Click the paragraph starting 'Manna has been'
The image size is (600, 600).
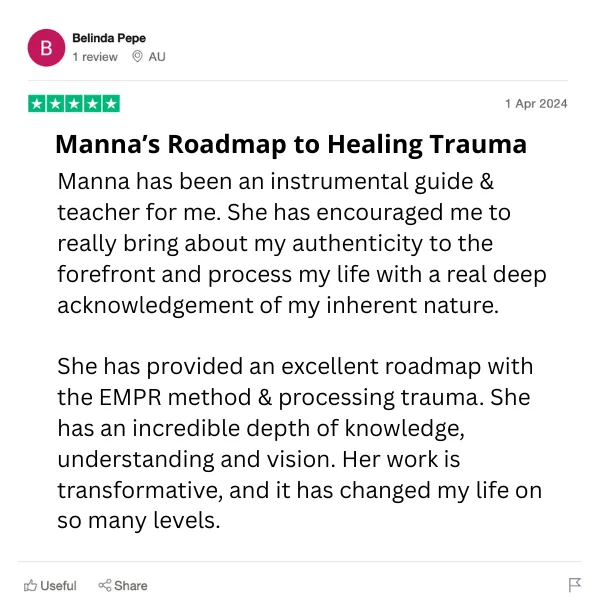coord(302,243)
